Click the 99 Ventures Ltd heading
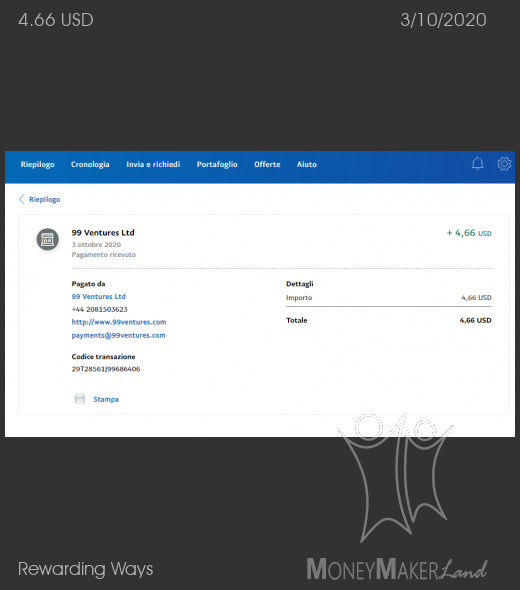Image resolution: width=520 pixels, height=590 pixels. [x=103, y=233]
